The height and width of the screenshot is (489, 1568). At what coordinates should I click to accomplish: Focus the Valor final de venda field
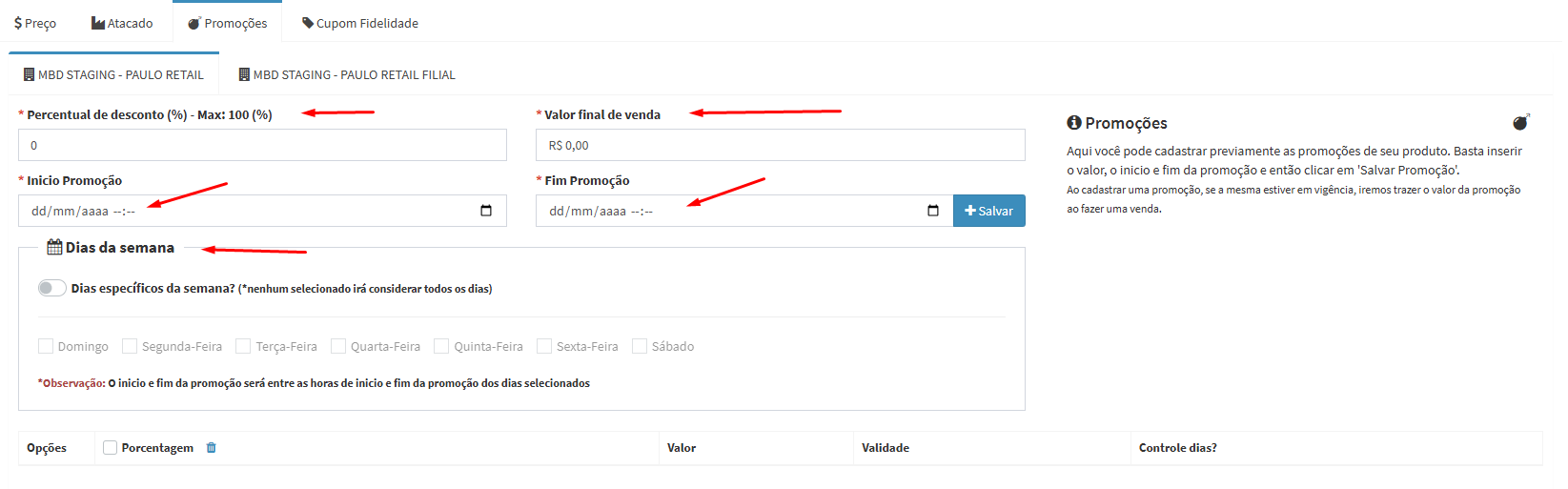pyautogui.click(x=780, y=146)
